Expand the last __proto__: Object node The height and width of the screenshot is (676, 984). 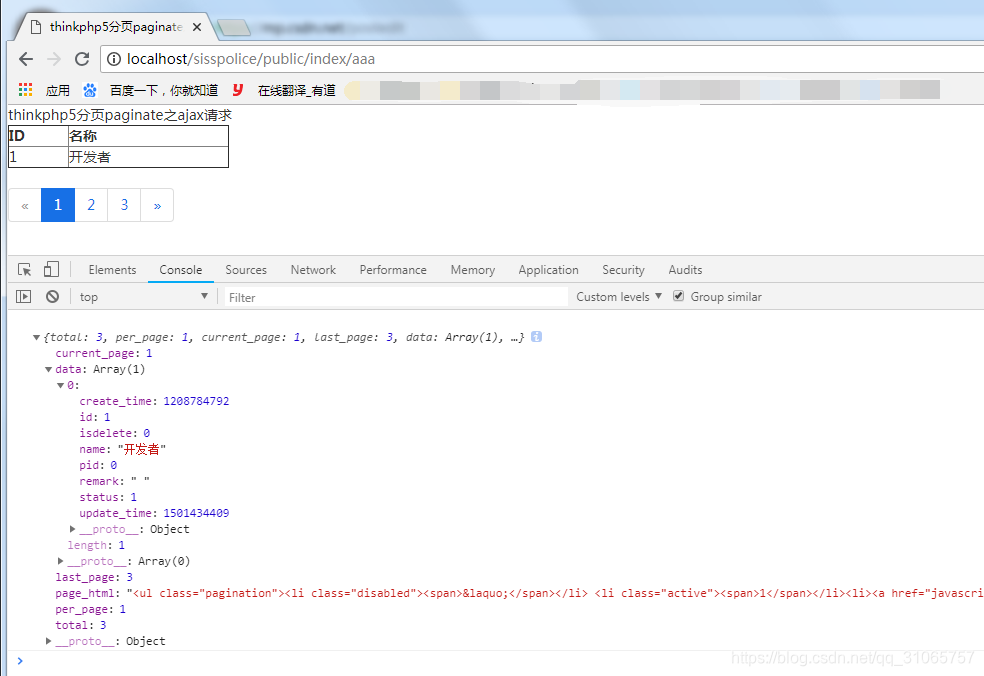(x=48, y=641)
